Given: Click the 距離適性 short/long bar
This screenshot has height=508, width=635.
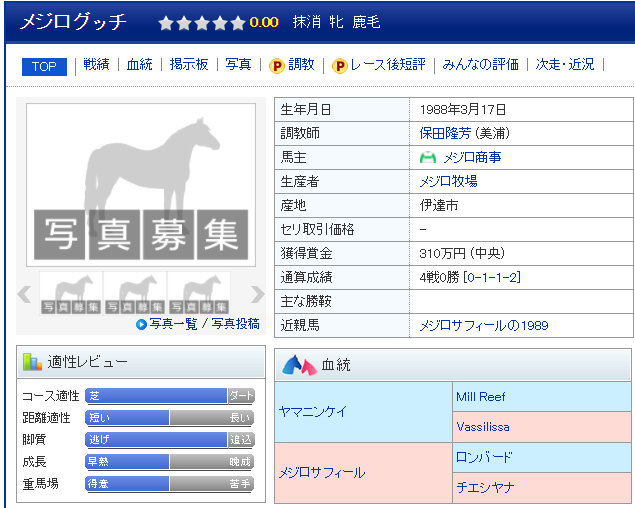Looking at the screenshot, I should [170, 418].
